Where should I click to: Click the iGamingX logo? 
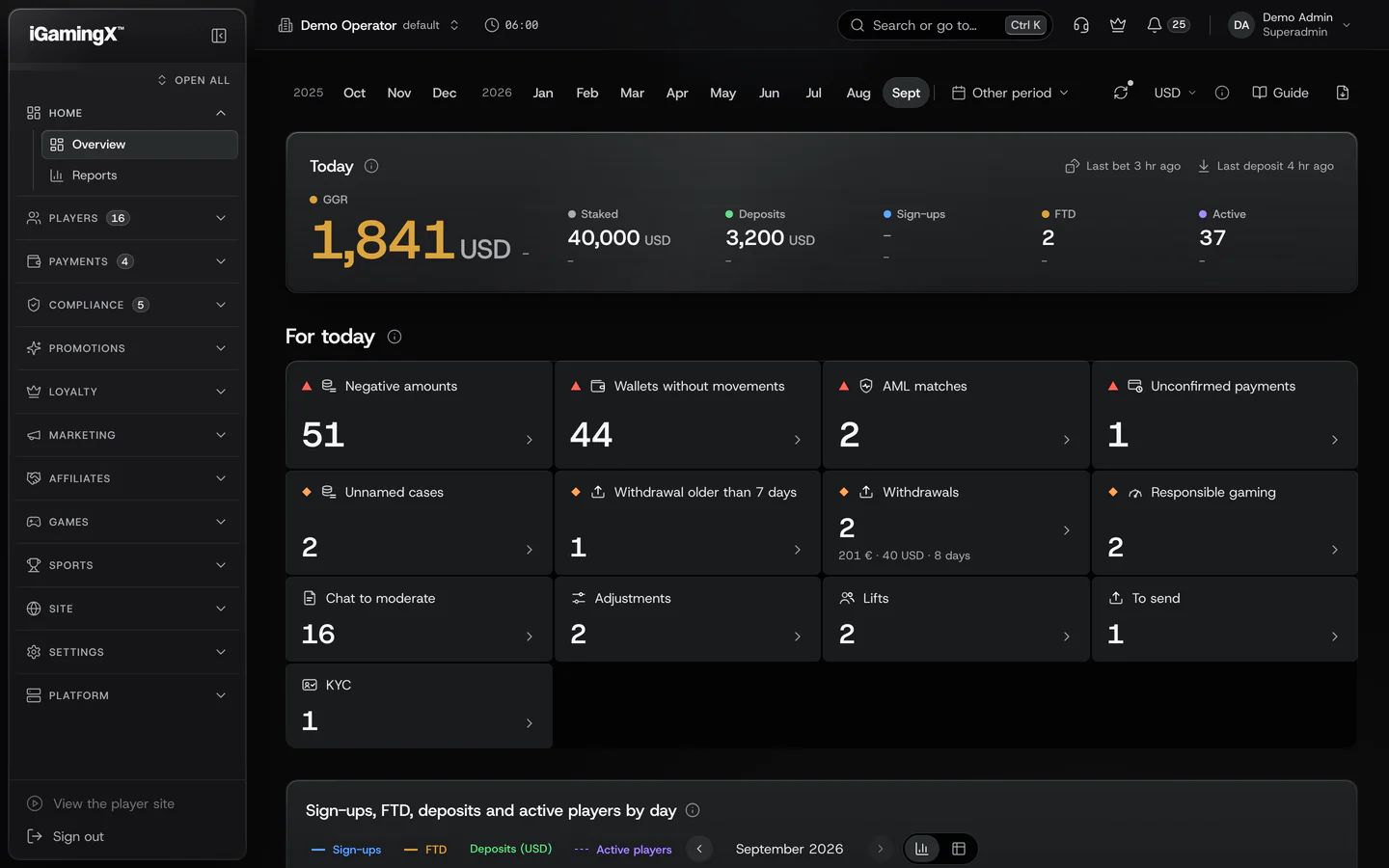coord(76,35)
